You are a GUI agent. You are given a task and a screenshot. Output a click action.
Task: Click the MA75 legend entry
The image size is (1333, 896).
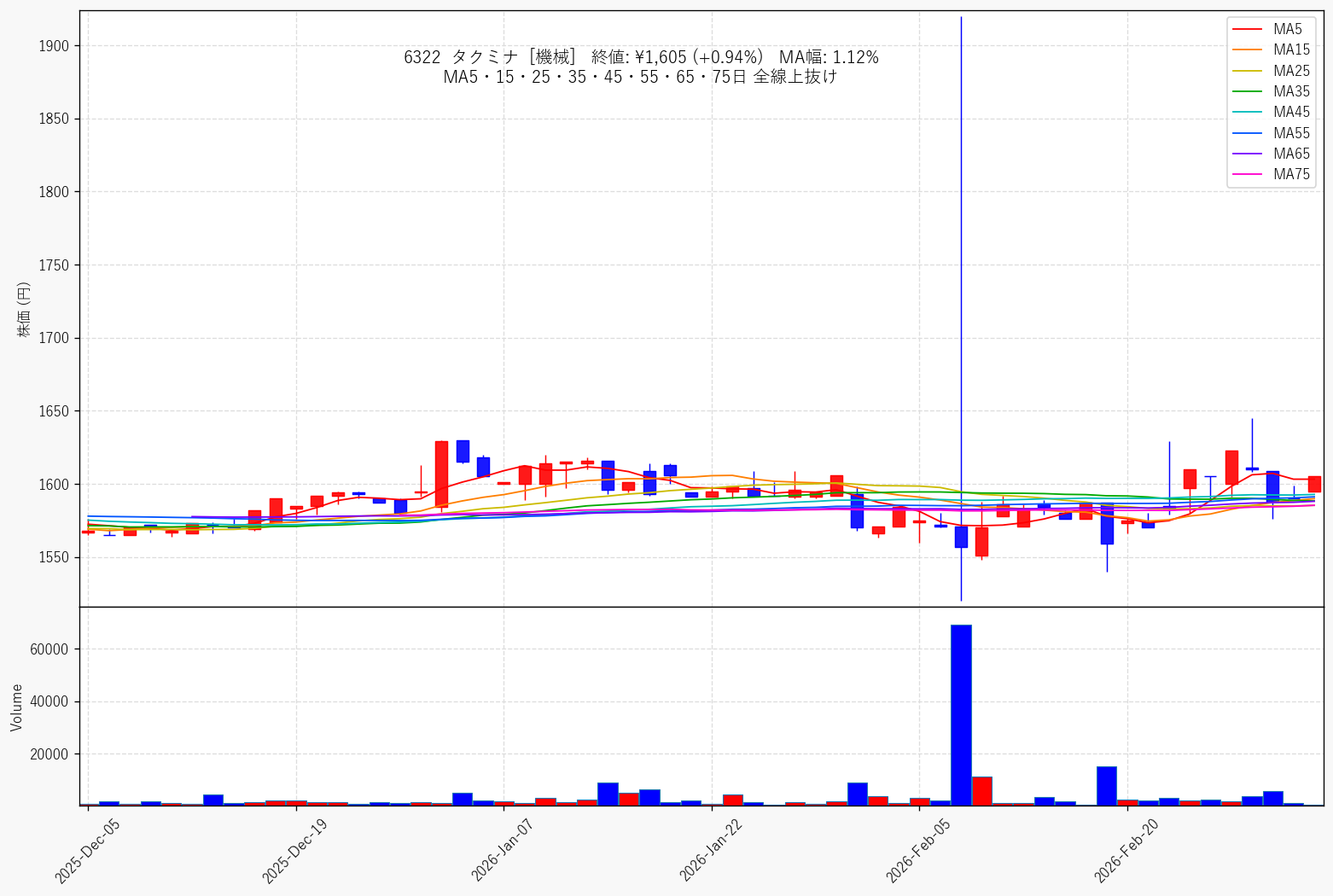click(x=1272, y=174)
